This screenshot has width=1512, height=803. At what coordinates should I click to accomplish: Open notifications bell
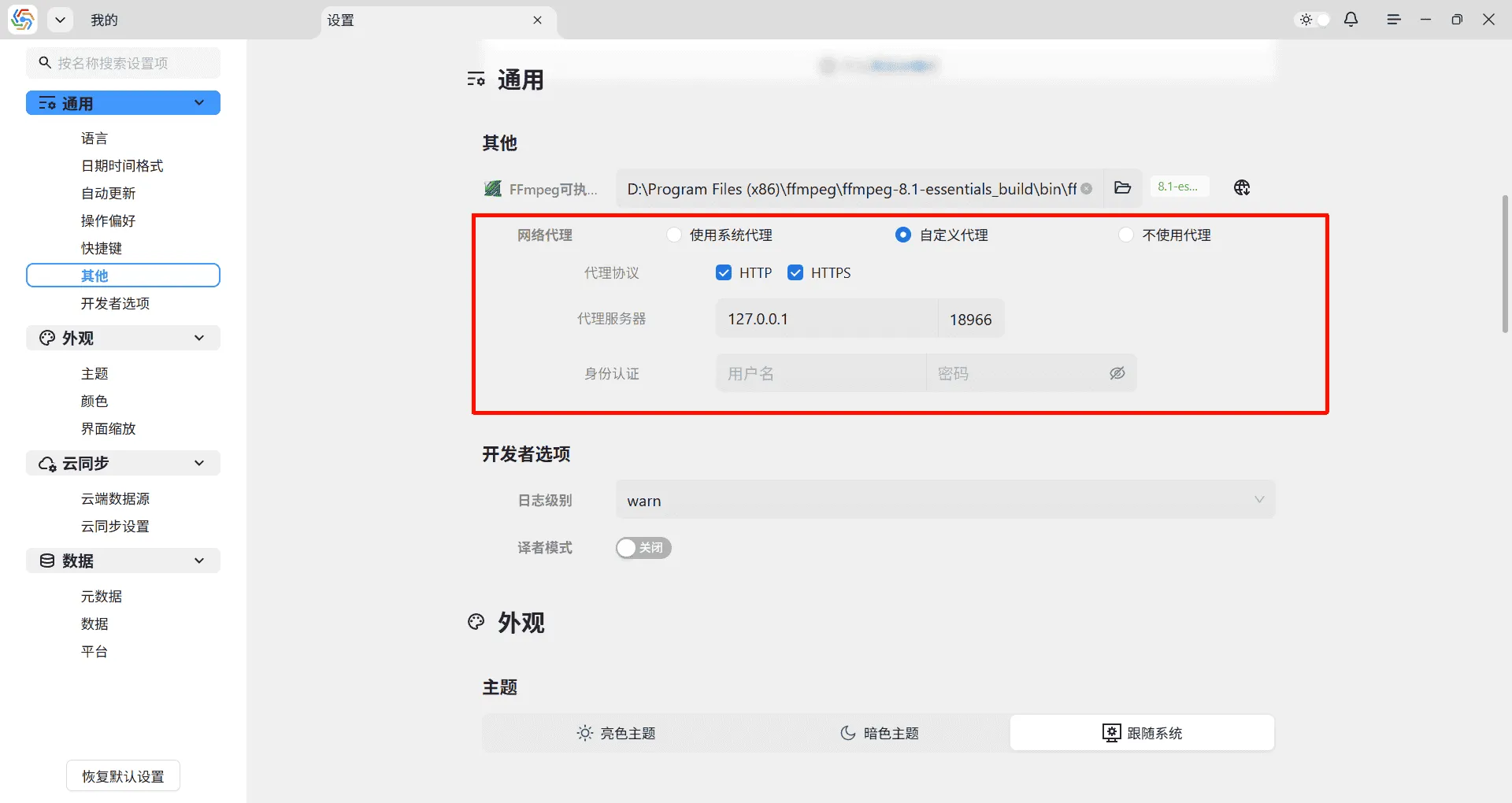[x=1351, y=20]
